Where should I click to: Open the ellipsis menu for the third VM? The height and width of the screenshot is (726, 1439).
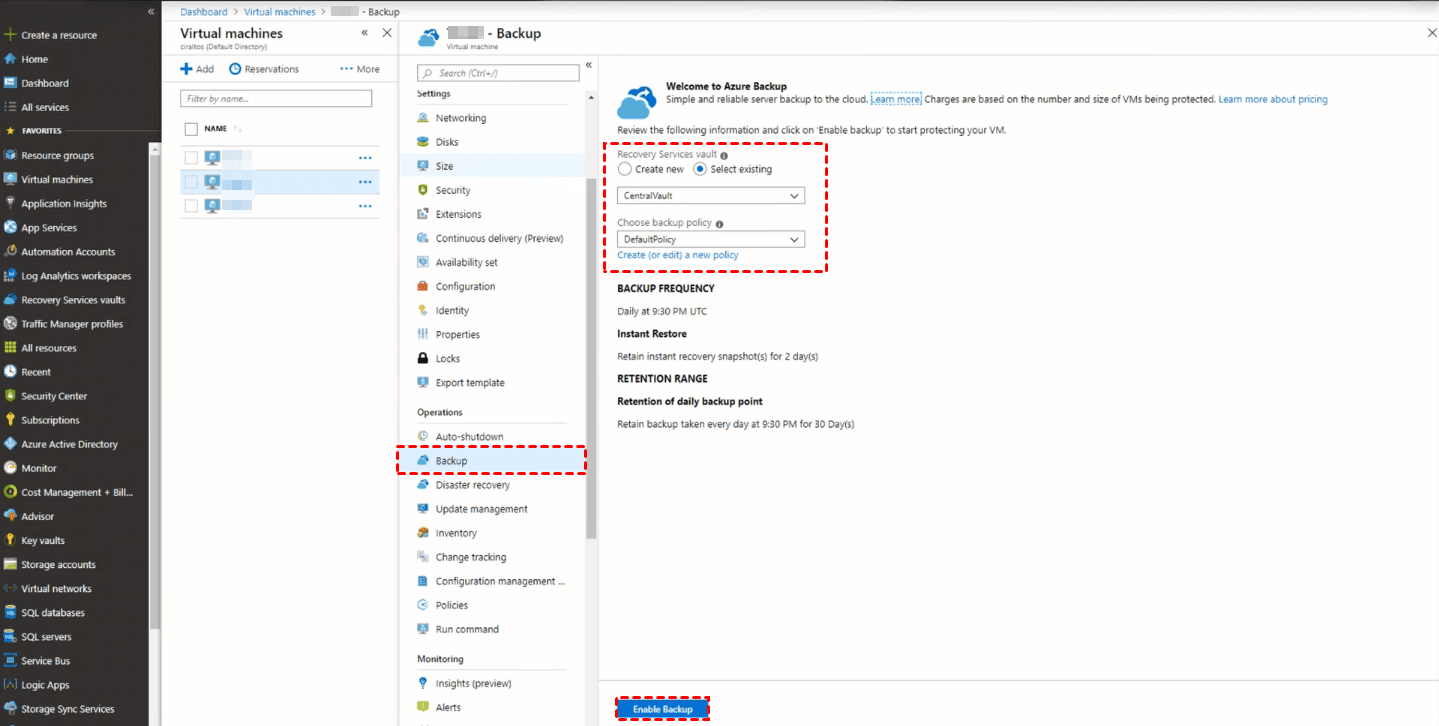[365, 206]
